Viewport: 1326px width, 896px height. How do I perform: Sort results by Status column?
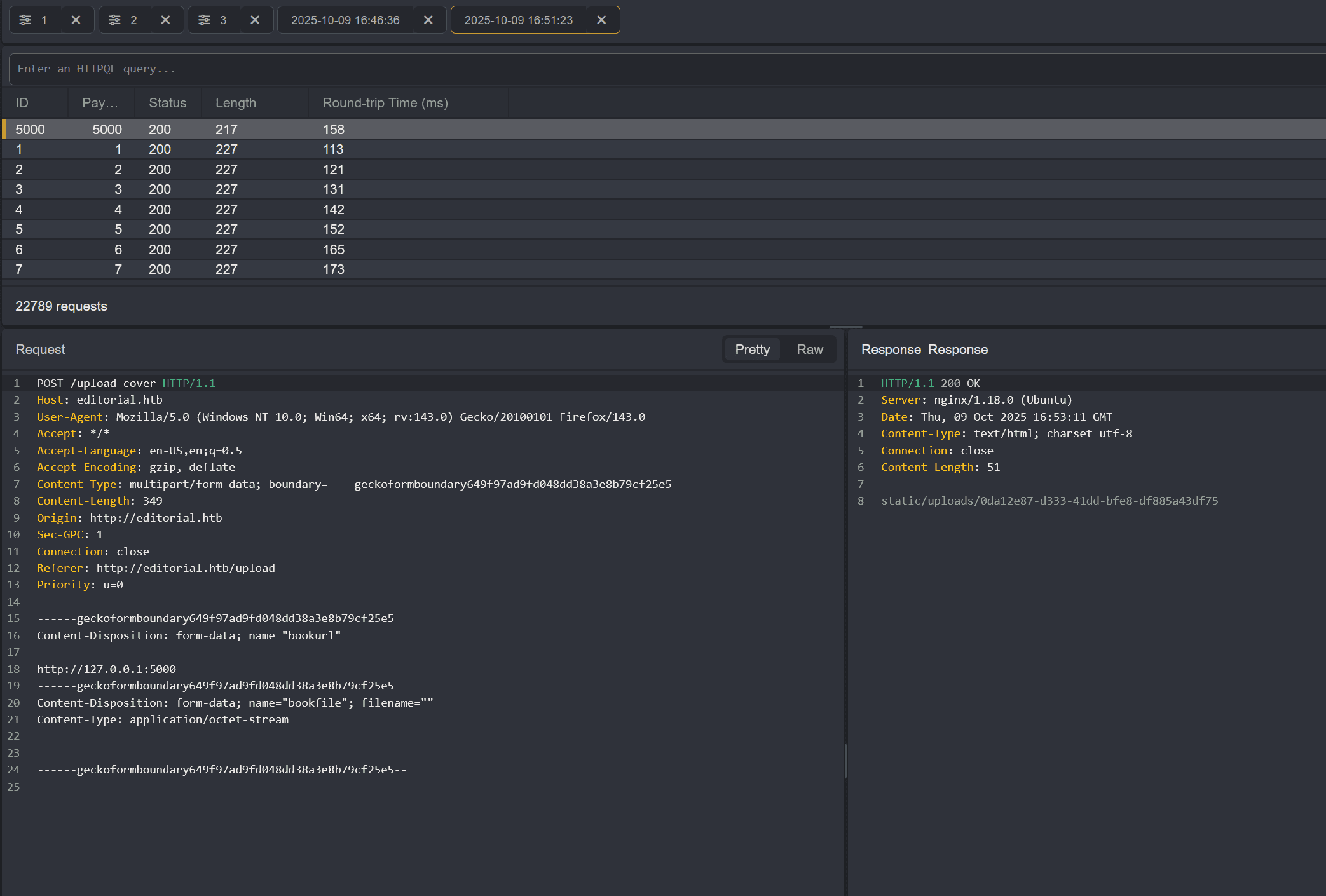tap(167, 103)
